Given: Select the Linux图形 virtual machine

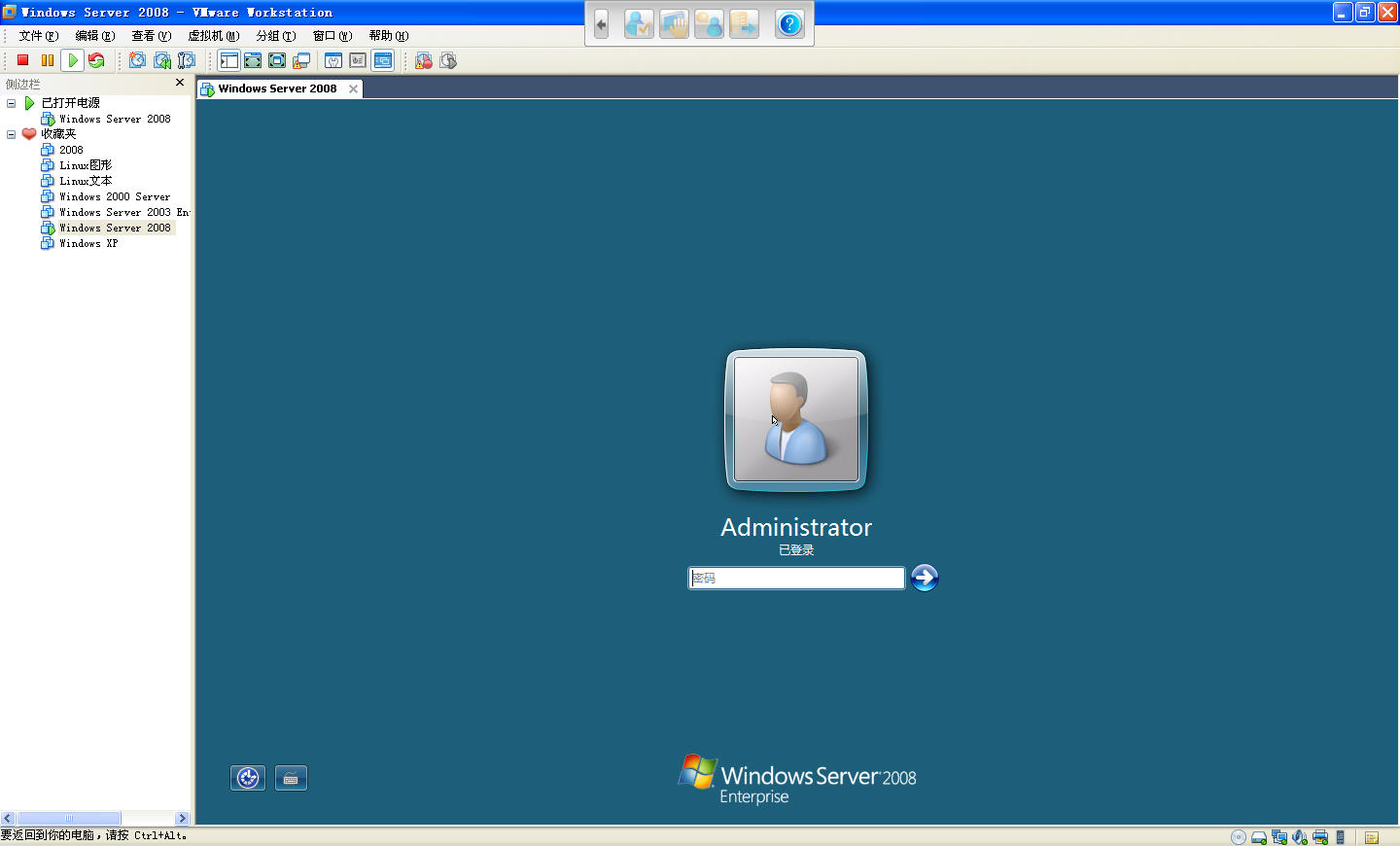Looking at the screenshot, I should click(x=86, y=165).
